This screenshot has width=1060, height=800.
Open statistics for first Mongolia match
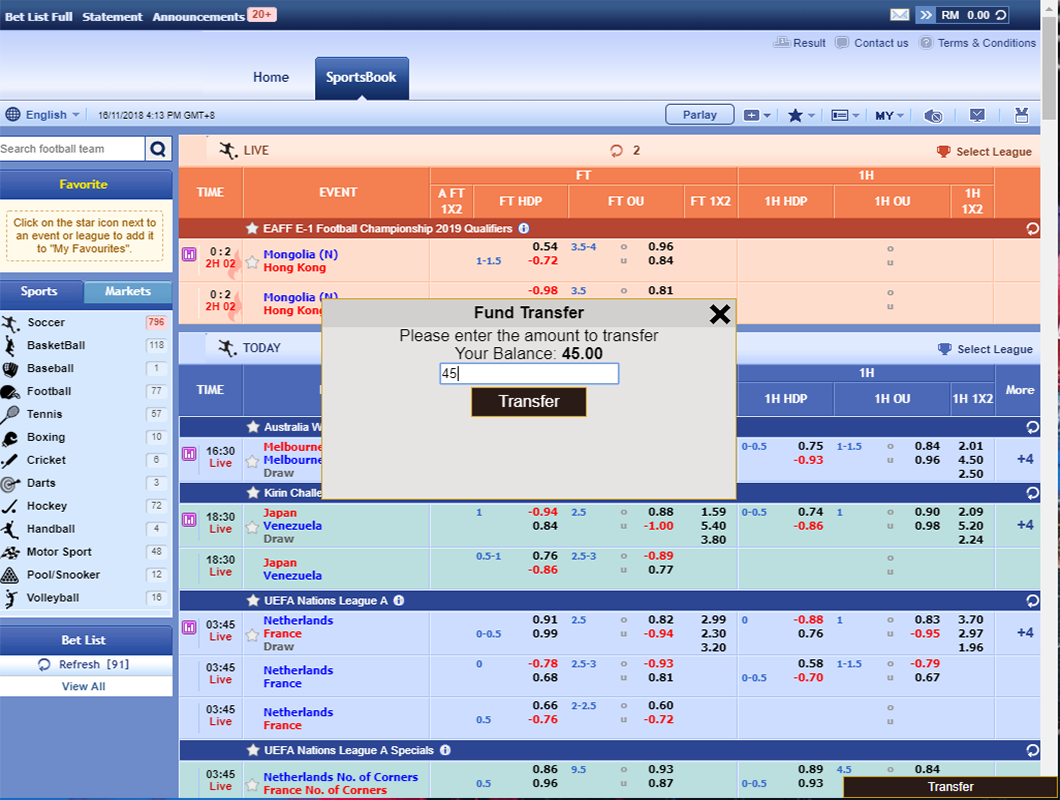[x=188, y=255]
